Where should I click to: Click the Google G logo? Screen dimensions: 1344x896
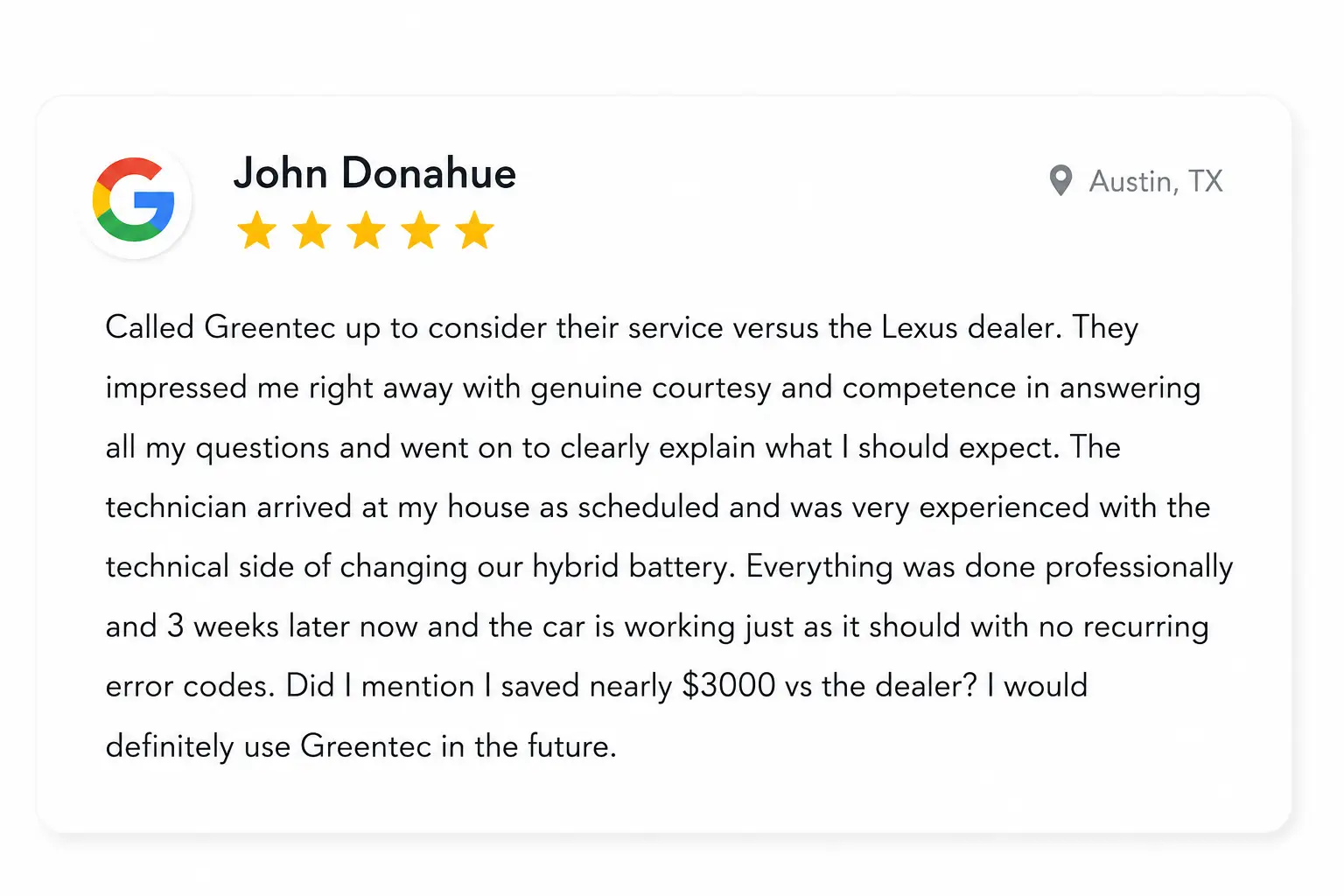(134, 199)
